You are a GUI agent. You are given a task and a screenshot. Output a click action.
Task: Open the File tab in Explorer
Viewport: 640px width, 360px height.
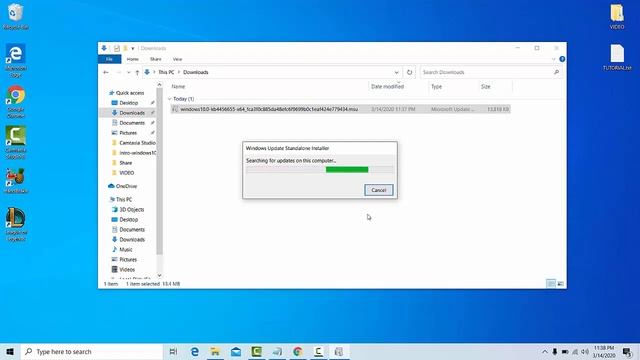(109, 59)
